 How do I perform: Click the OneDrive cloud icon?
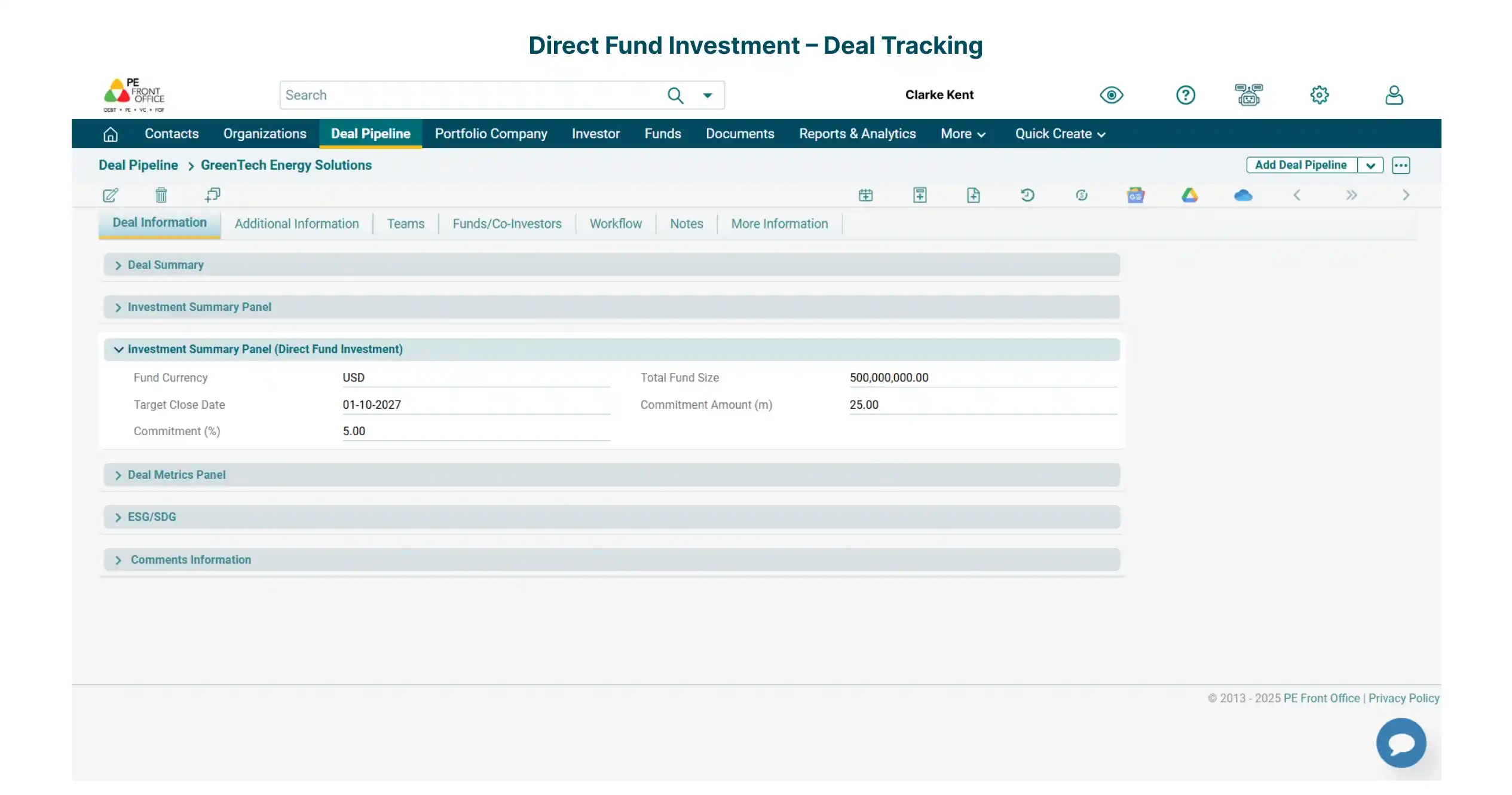1243,195
